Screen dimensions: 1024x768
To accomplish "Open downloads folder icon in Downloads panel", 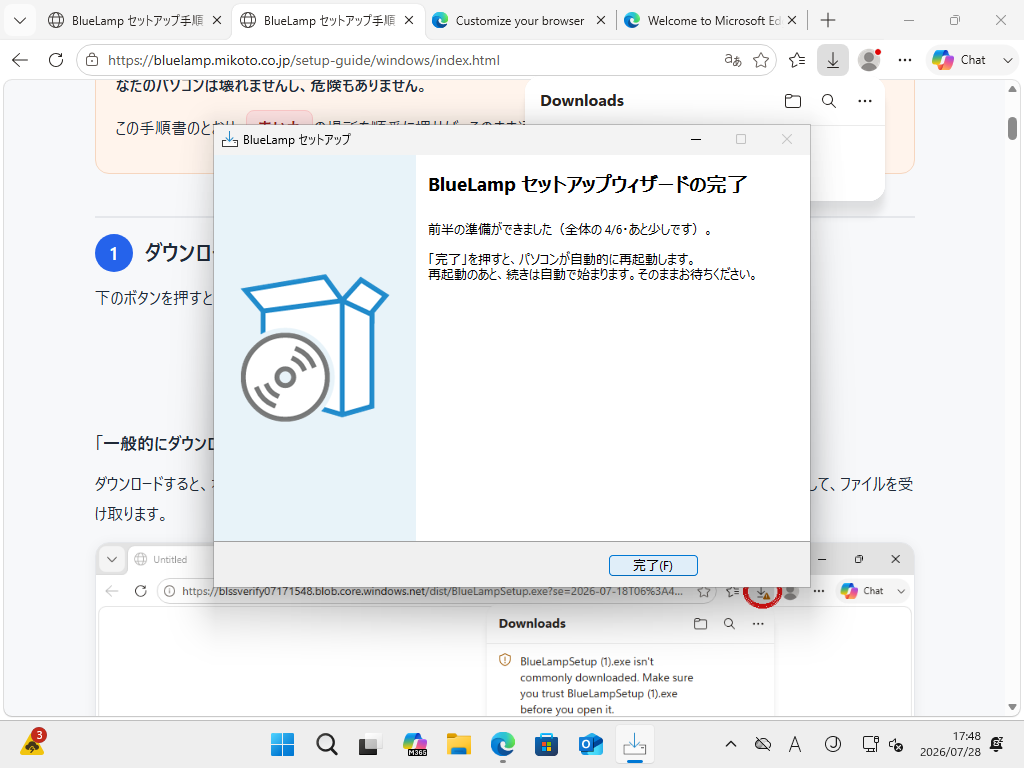I will click(x=793, y=101).
